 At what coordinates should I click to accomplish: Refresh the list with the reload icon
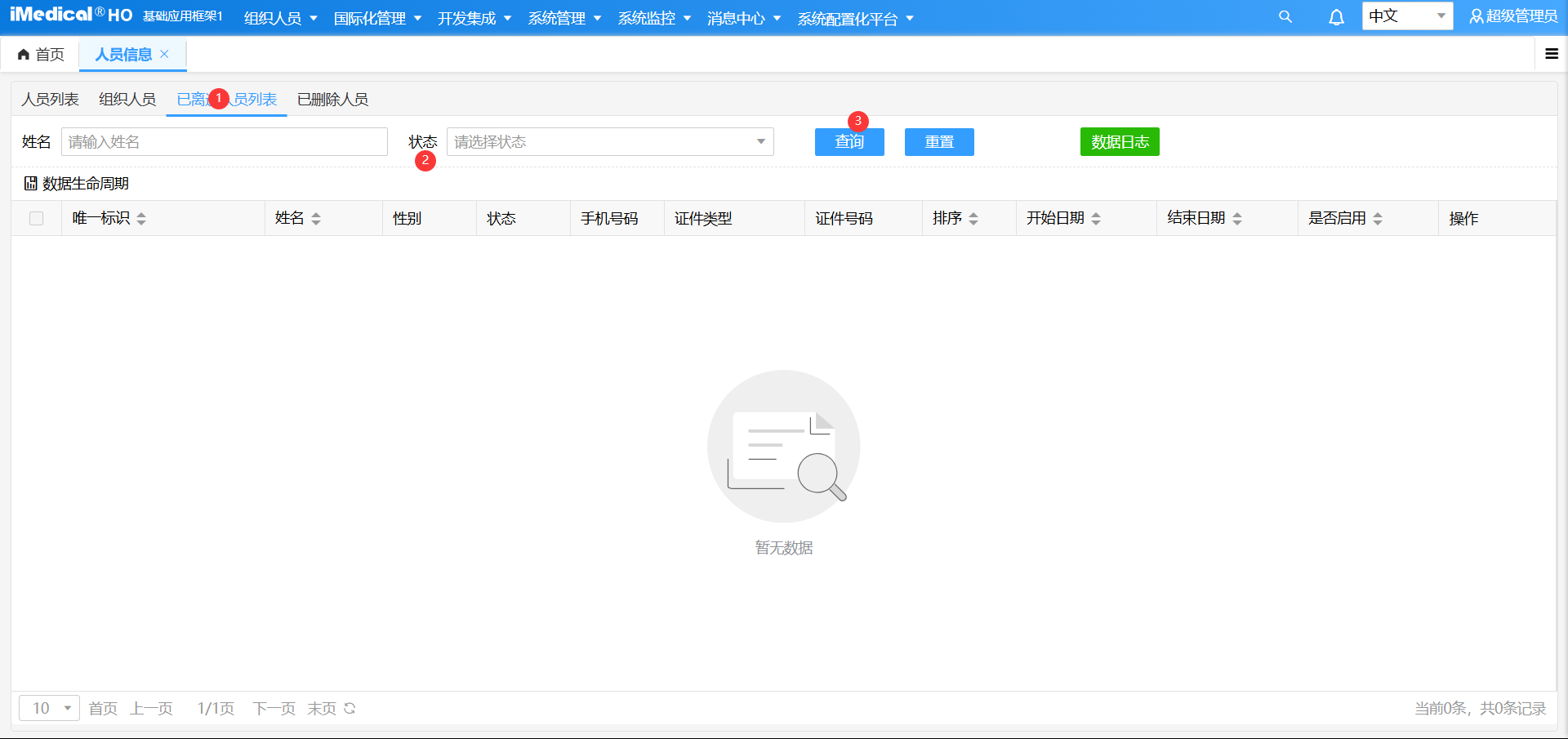pyautogui.click(x=351, y=709)
